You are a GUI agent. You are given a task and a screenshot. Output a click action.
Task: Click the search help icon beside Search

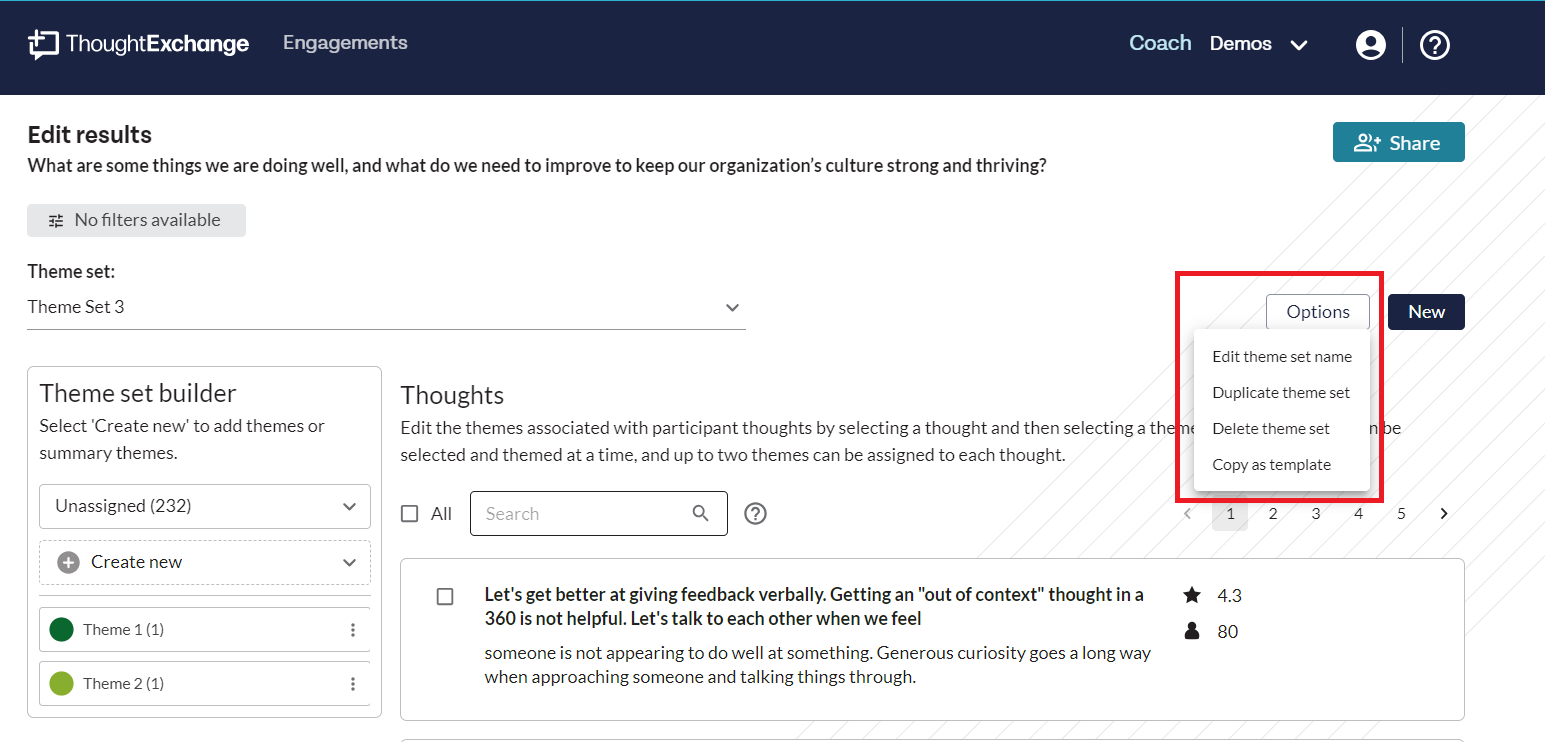point(756,513)
